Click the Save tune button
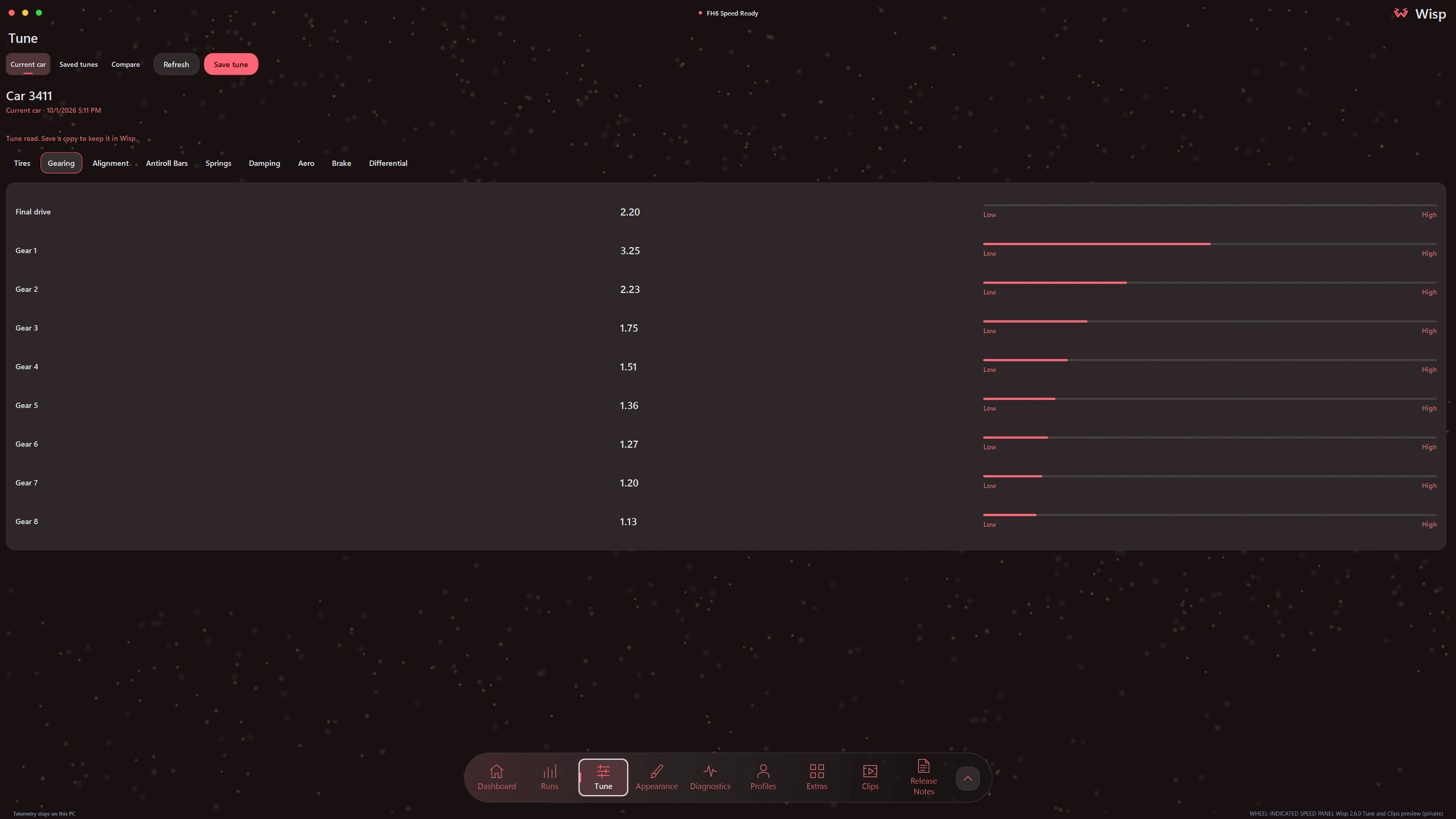The height and width of the screenshot is (819, 1456). [x=231, y=64]
